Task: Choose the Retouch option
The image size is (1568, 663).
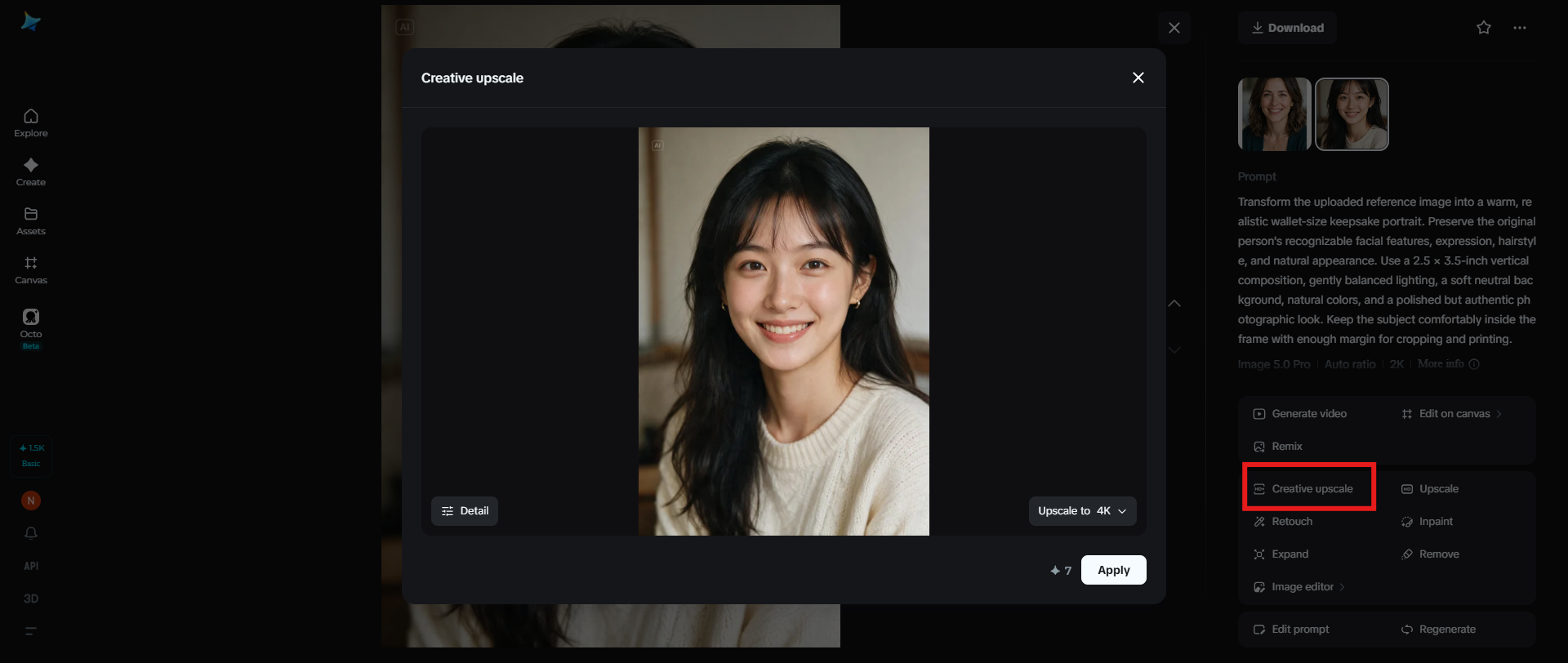Action: [x=1283, y=522]
